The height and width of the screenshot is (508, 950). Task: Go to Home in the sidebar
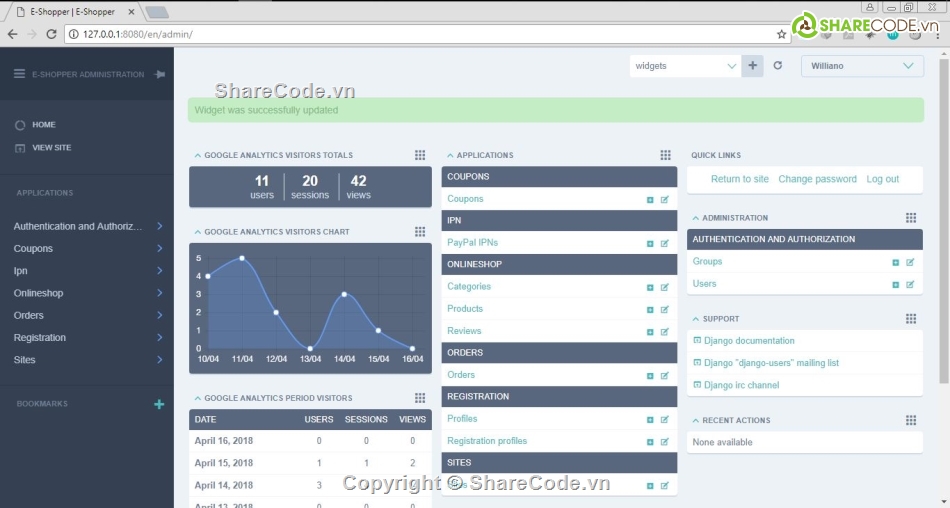[44, 124]
